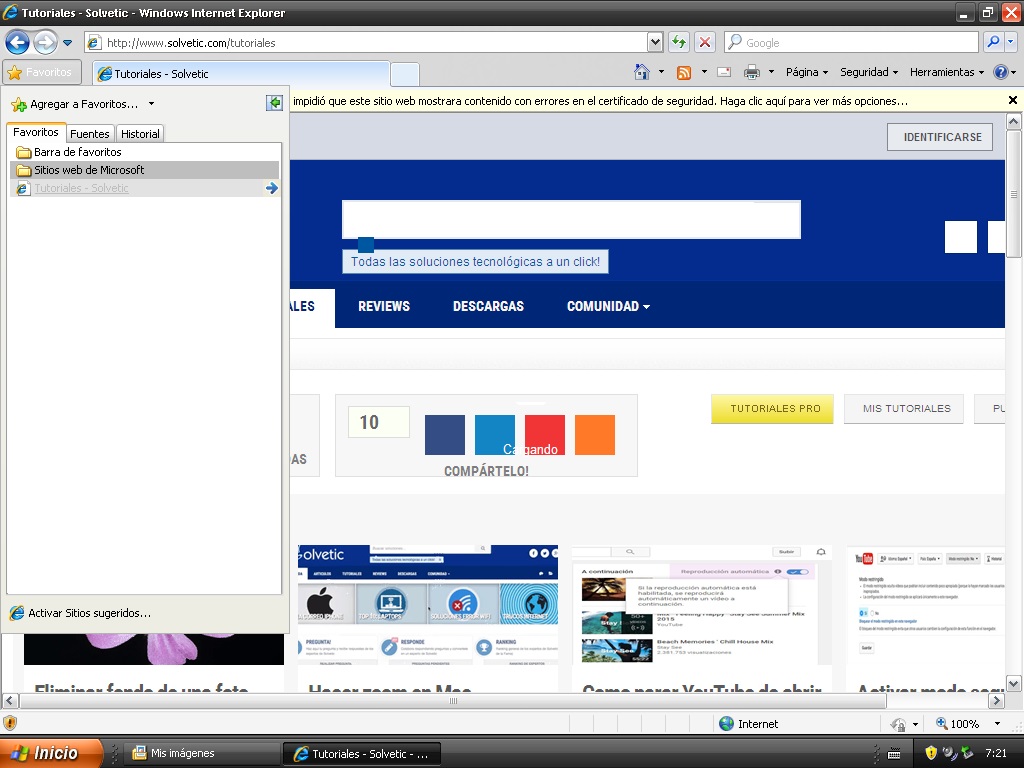Click Agregar a Favoritos

pos(74,104)
